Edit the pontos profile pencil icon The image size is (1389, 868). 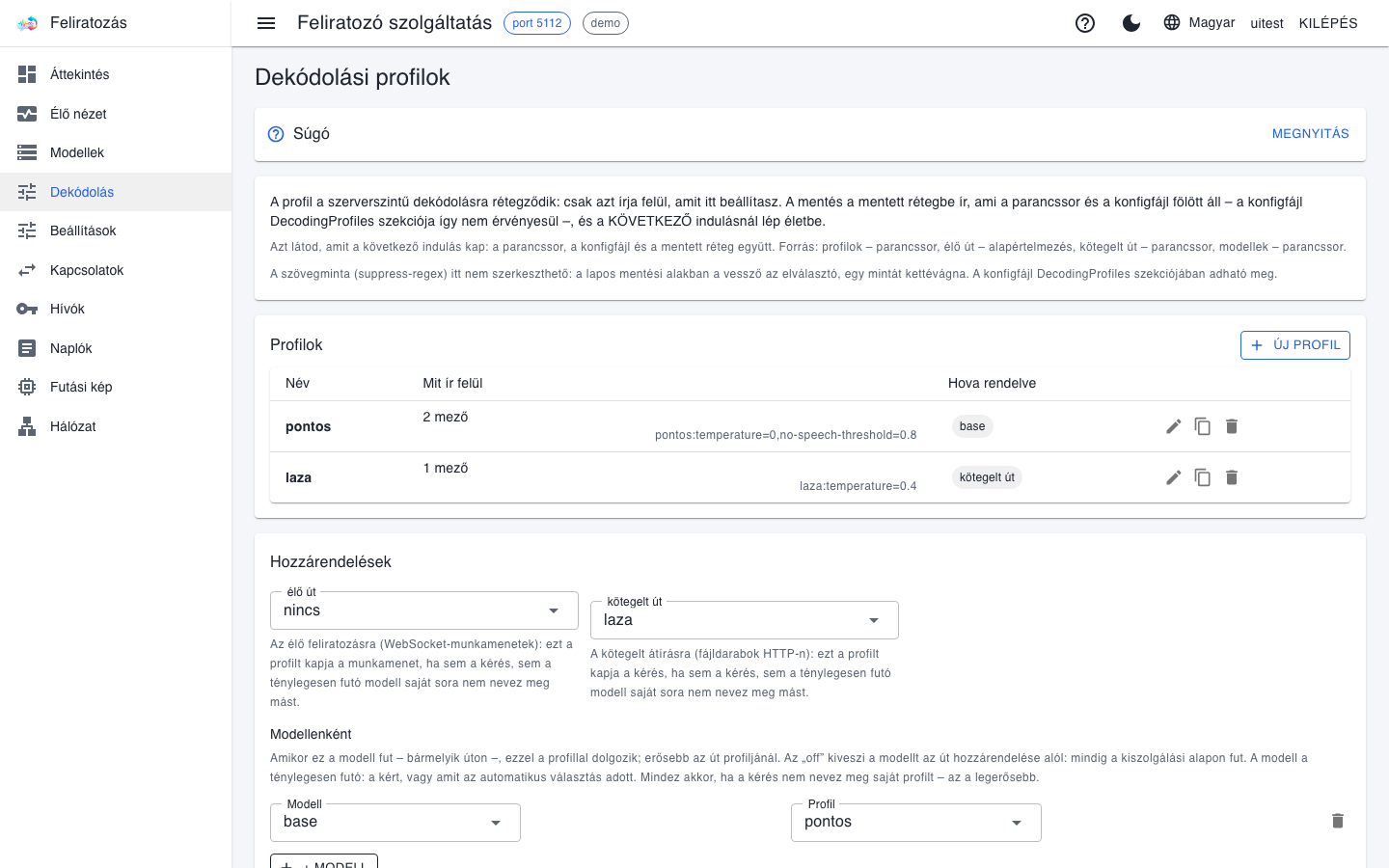coord(1174,426)
